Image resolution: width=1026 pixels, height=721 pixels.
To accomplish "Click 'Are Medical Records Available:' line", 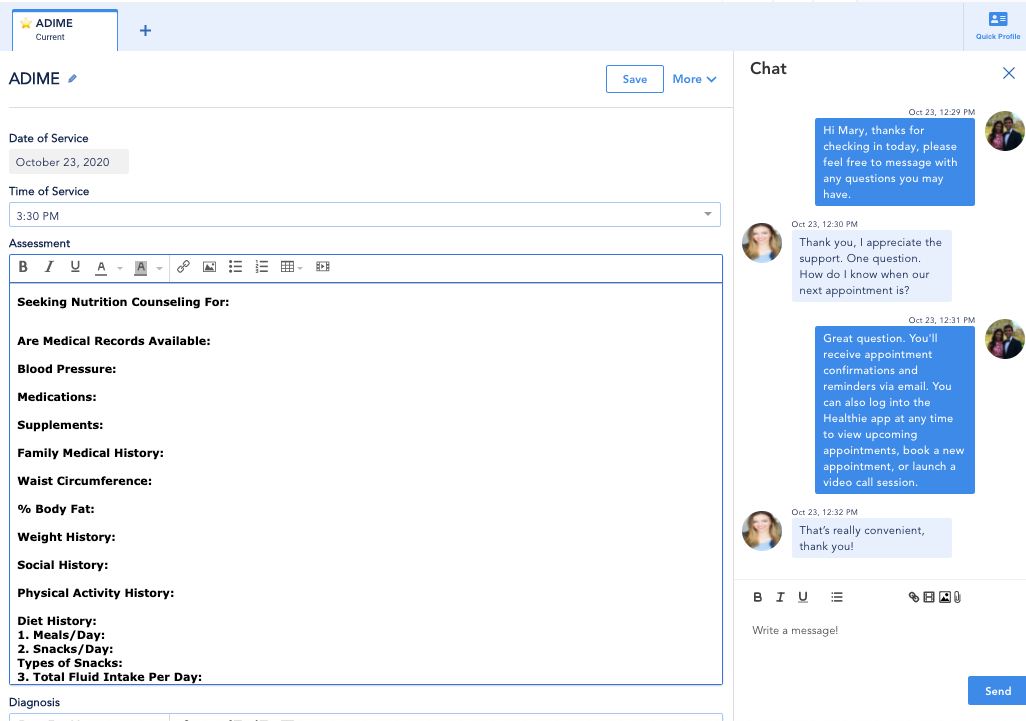I will click(x=114, y=341).
